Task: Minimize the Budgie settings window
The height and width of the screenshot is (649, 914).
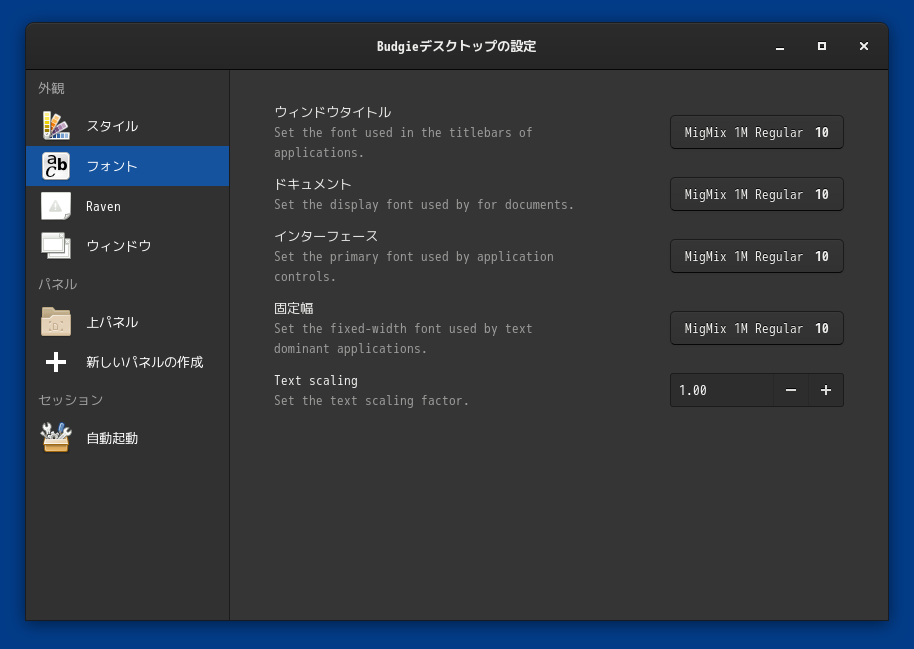Action: 780,46
